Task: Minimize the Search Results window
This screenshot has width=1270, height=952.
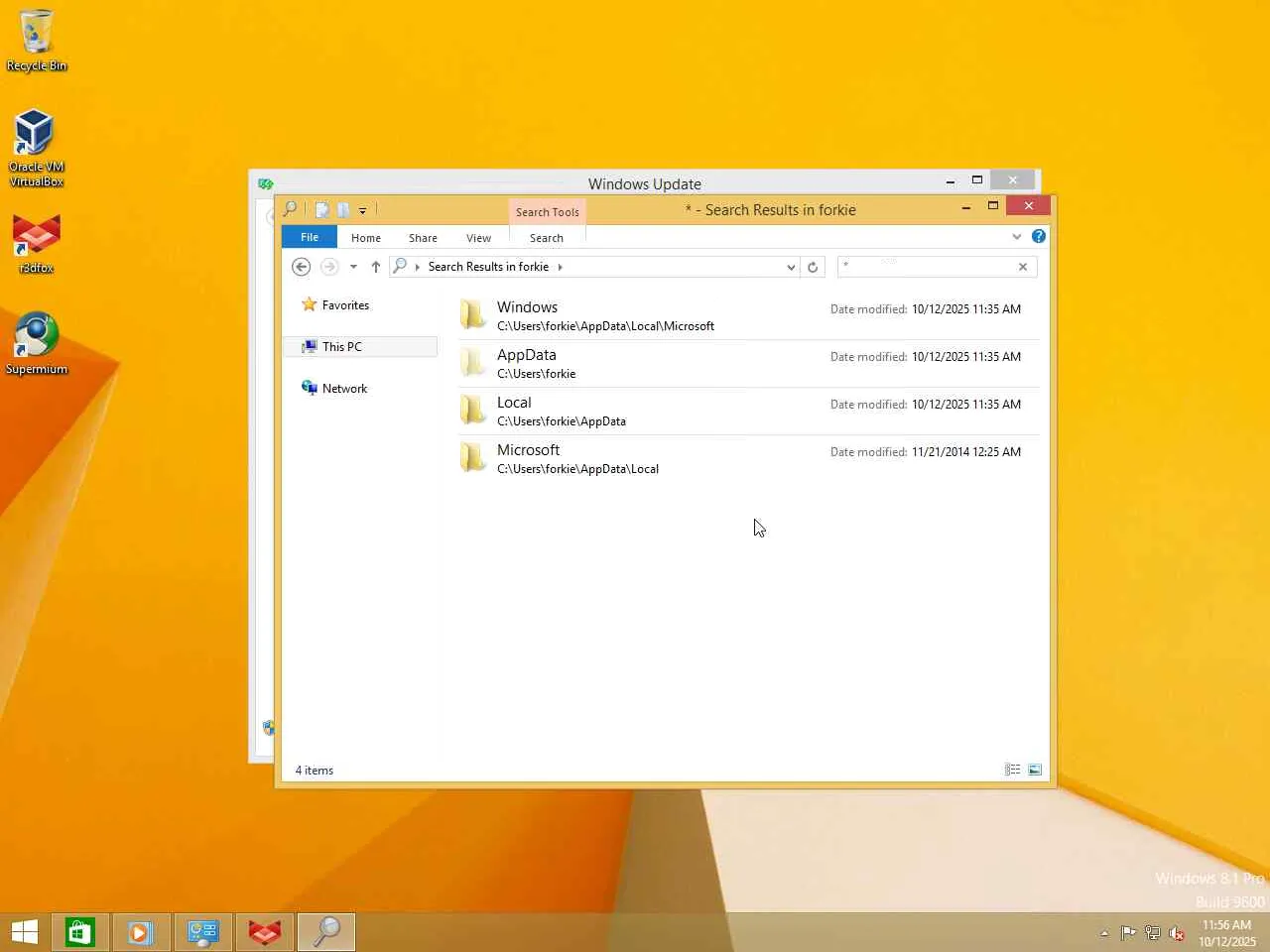Action: tap(966, 206)
